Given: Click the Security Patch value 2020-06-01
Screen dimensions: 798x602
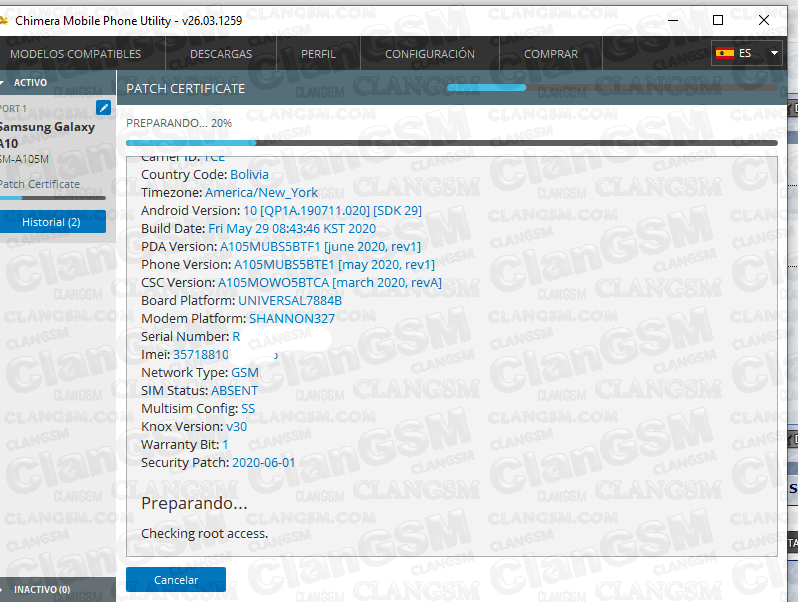Looking at the screenshot, I should click(x=264, y=463).
